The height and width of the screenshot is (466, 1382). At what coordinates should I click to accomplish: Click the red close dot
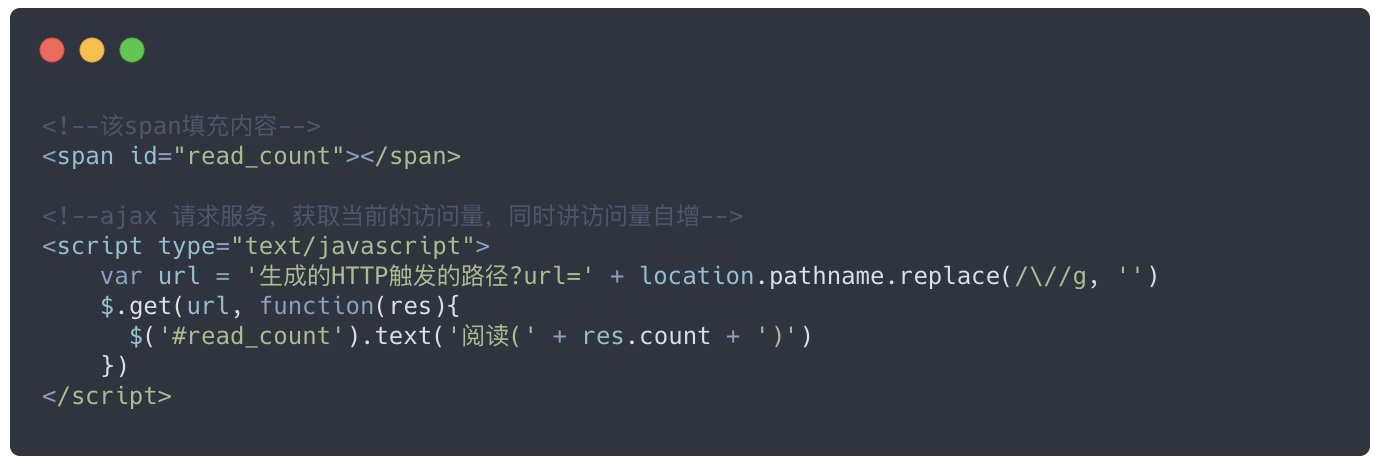[52, 50]
